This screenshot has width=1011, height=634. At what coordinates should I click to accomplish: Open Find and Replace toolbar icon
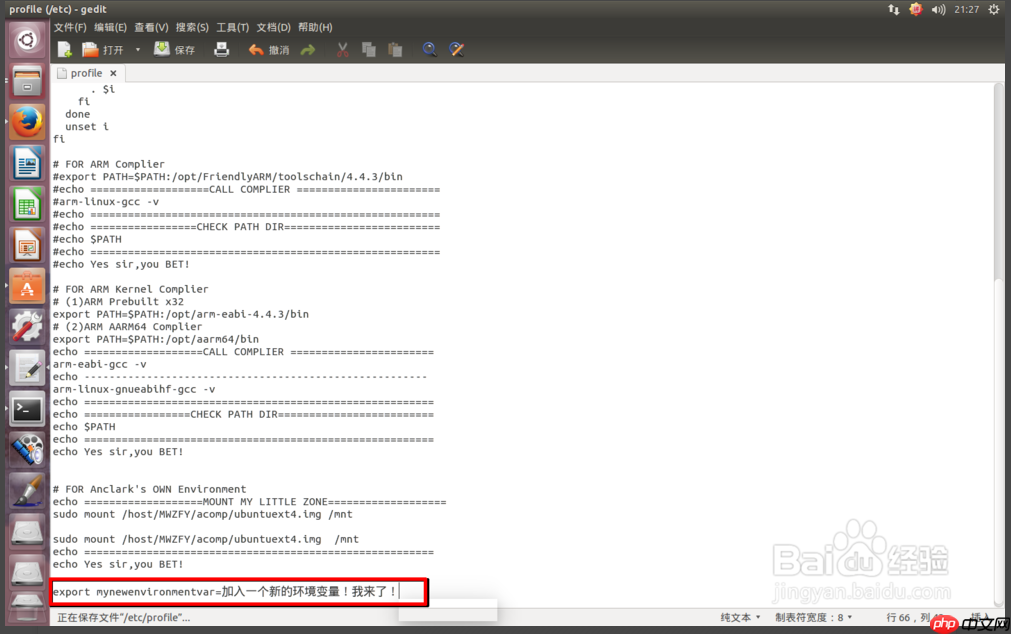pos(456,50)
